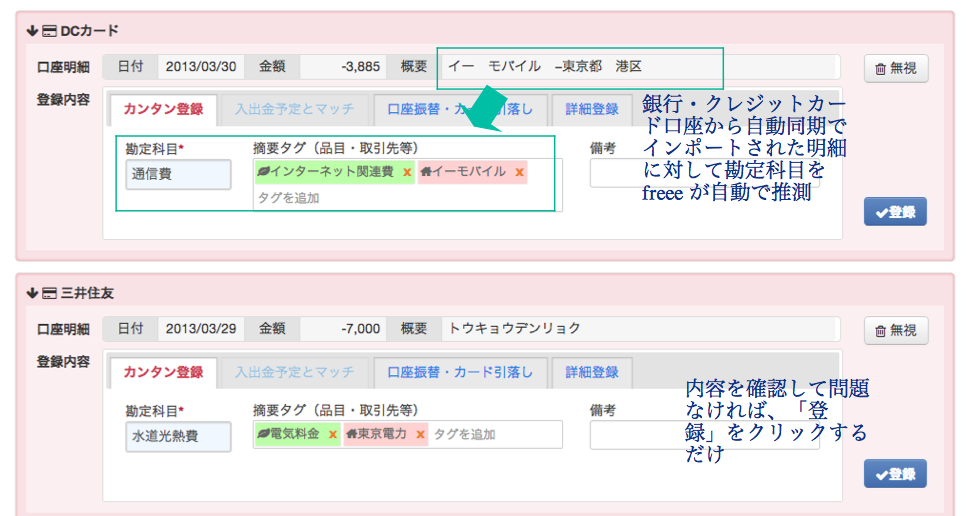
Task: Click date 2013/03/30
Action: [201, 67]
